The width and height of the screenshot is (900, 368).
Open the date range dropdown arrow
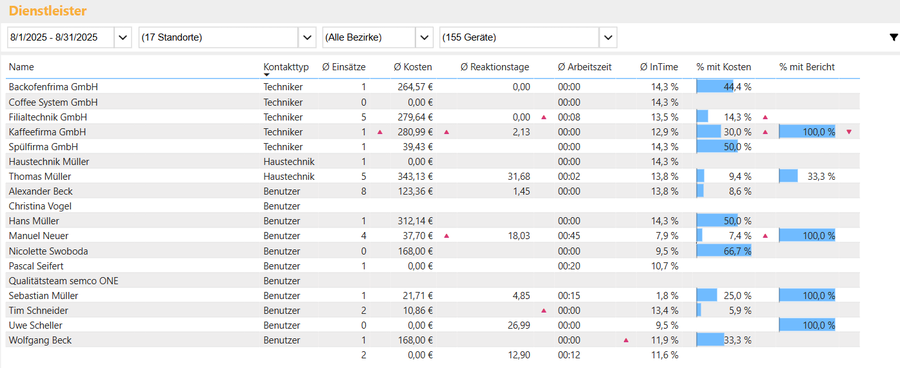click(x=123, y=37)
